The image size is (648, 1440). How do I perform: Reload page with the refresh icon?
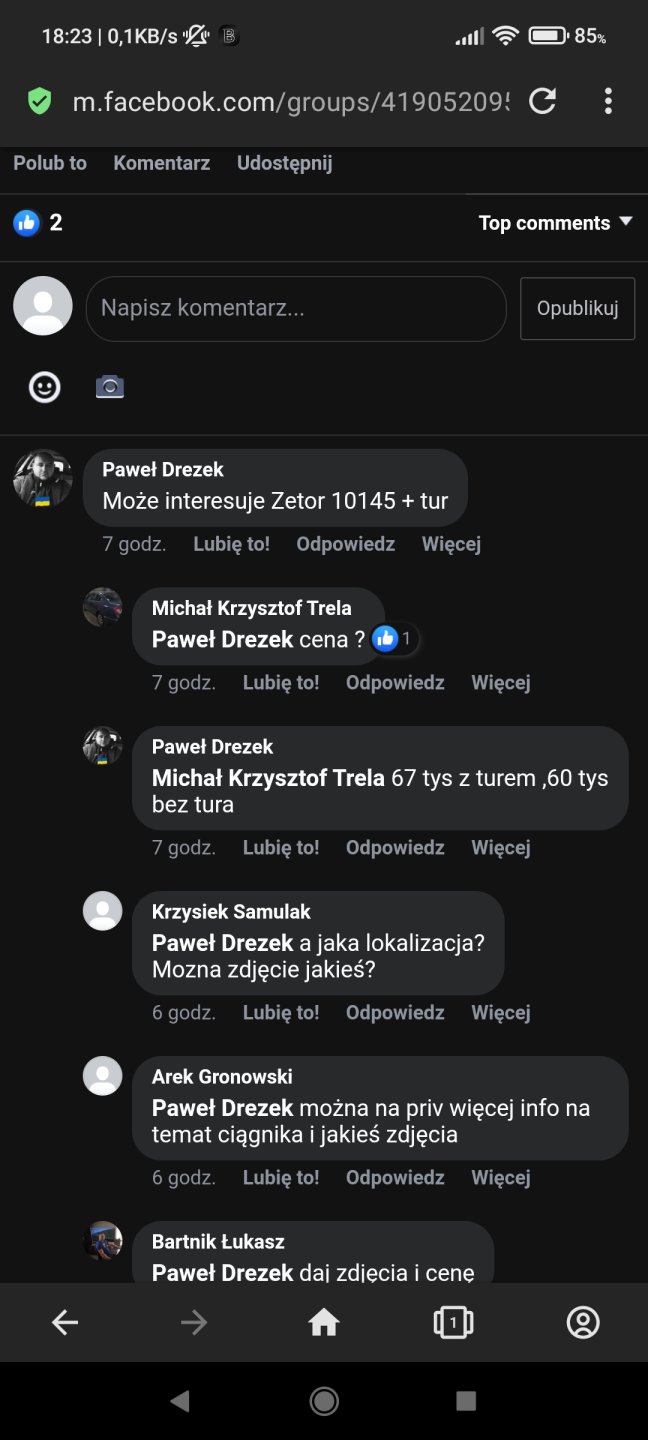point(542,101)
